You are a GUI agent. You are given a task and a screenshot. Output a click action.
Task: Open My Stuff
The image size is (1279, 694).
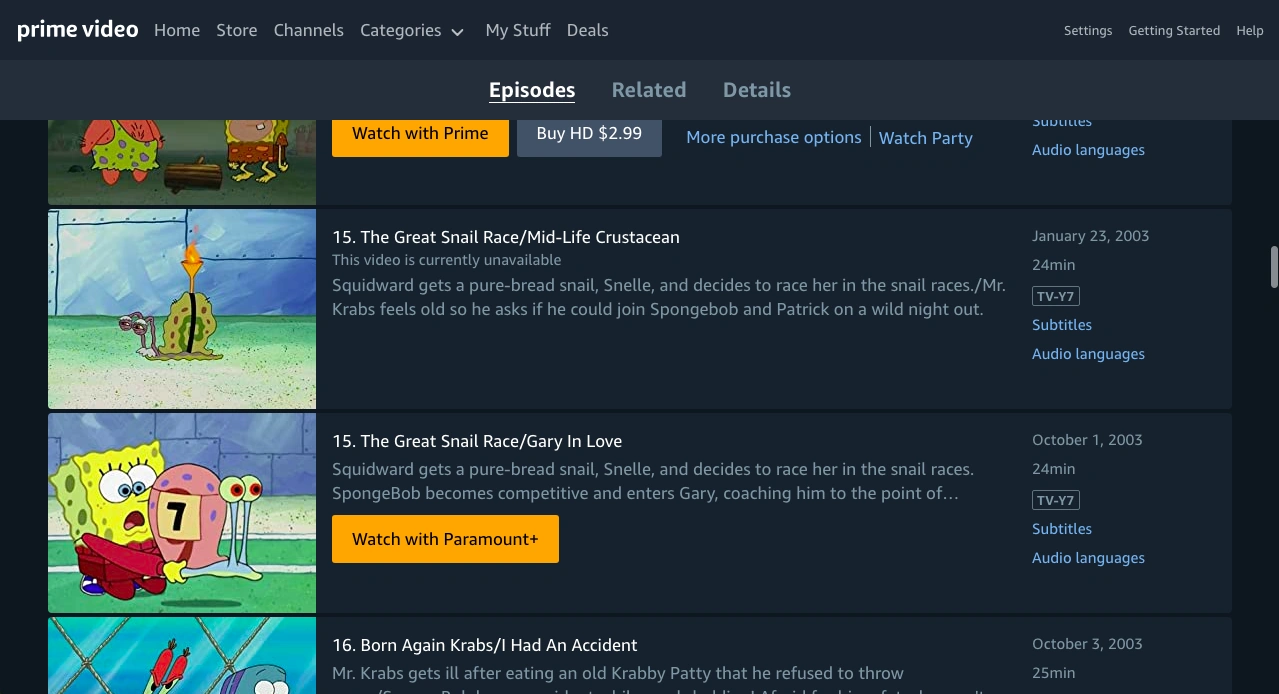tap(518, 30)
